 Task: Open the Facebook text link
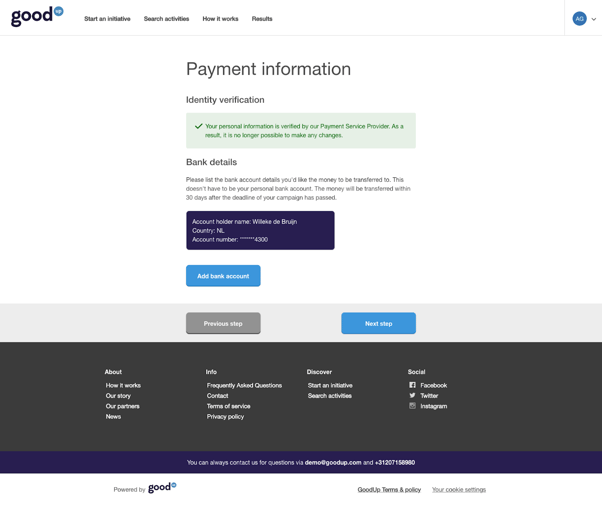[433, 385]
